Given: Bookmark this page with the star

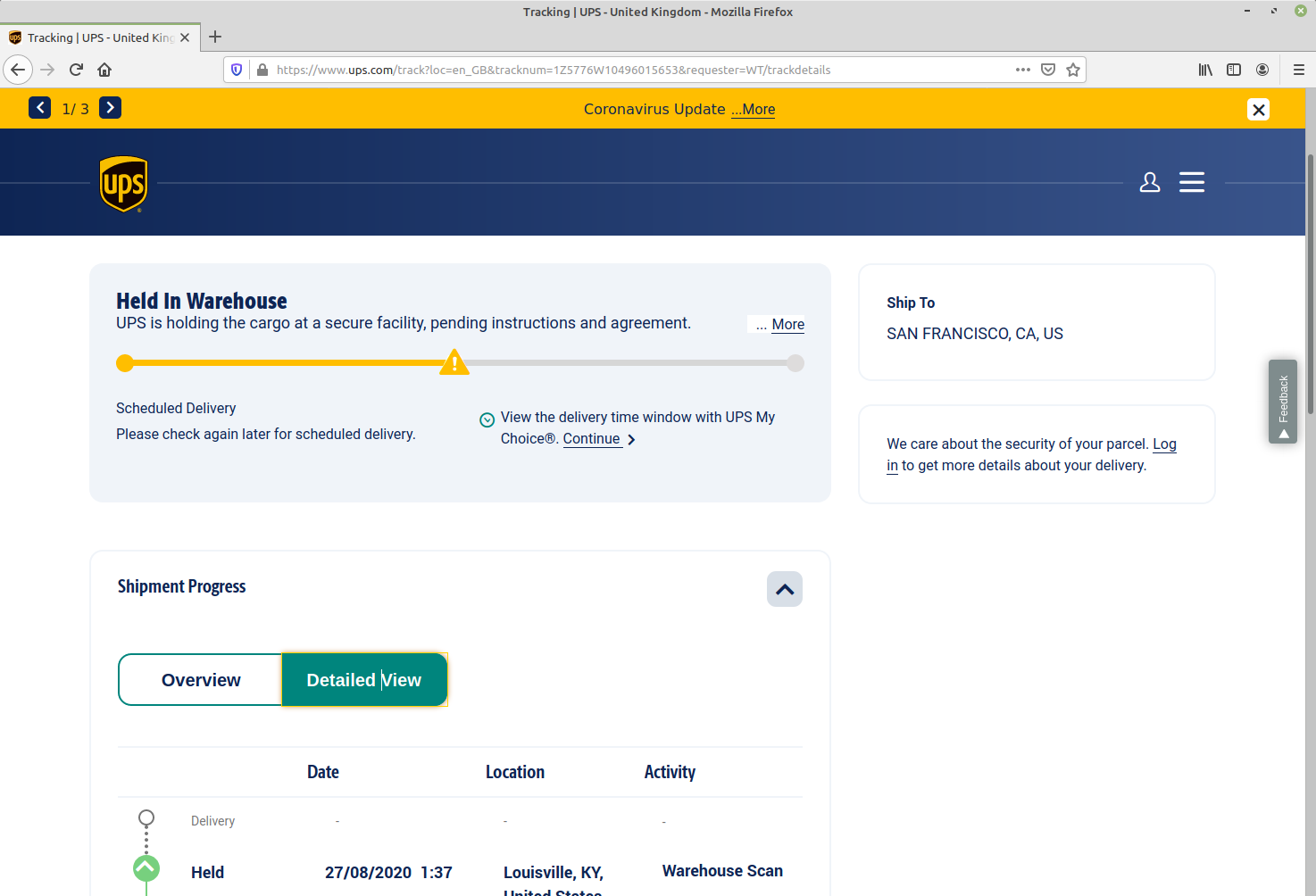Looking at the screenshot, I should [1073, 70].
